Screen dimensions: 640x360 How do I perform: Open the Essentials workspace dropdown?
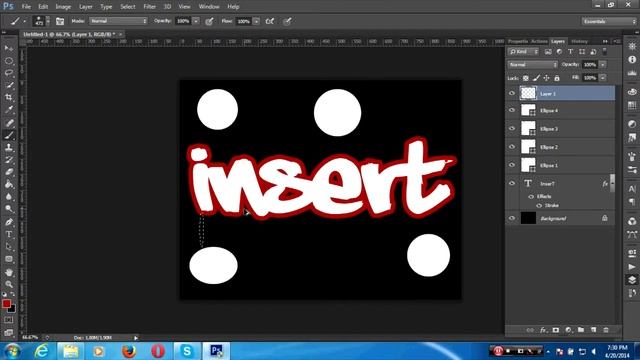pyautogui.click(x=609, y=21)
